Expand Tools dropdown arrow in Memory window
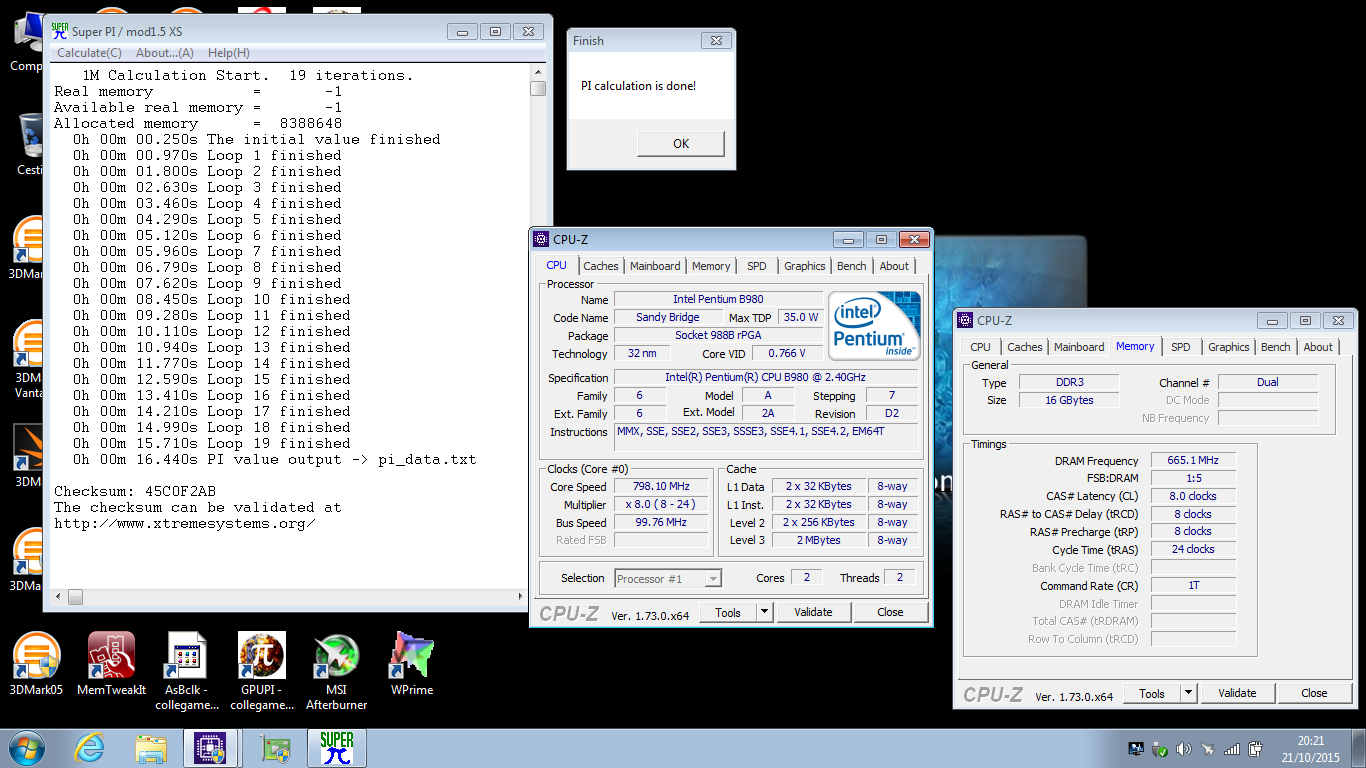The width and height of the screenshot is (1366, 768). [x=1188, y=693]
